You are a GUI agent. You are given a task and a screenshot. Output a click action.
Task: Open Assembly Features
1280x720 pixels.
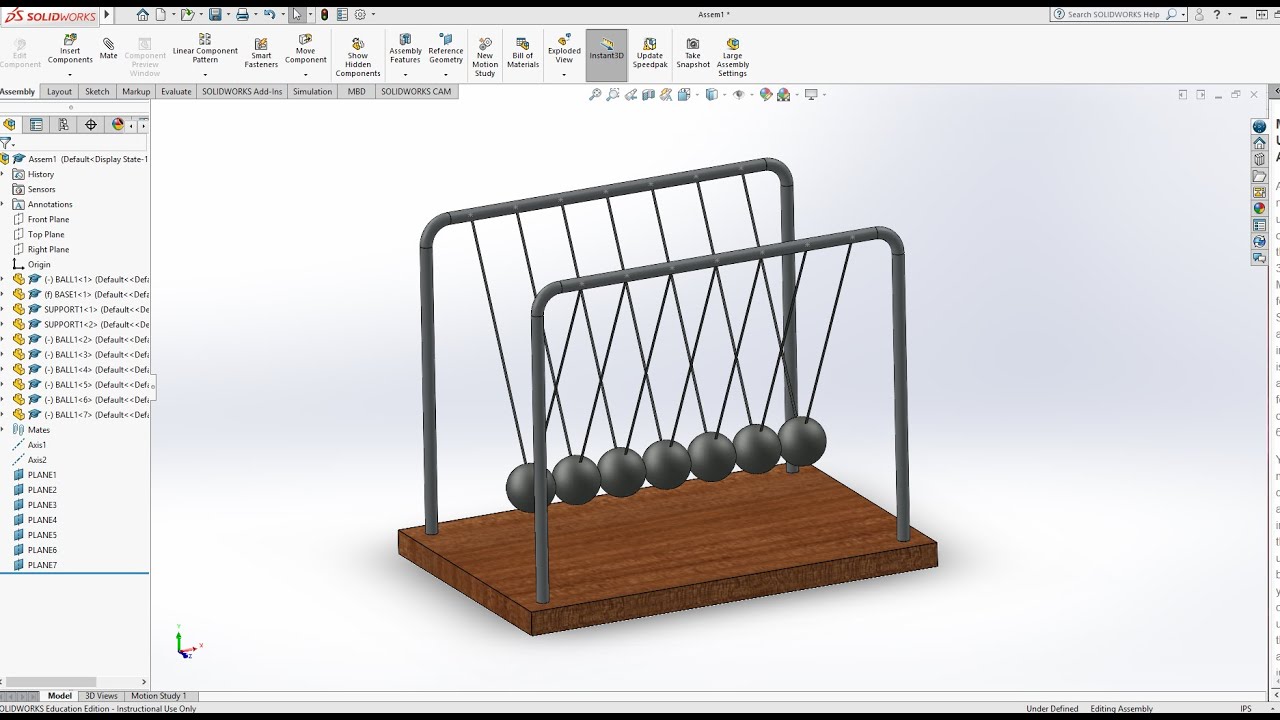(405, 49)
